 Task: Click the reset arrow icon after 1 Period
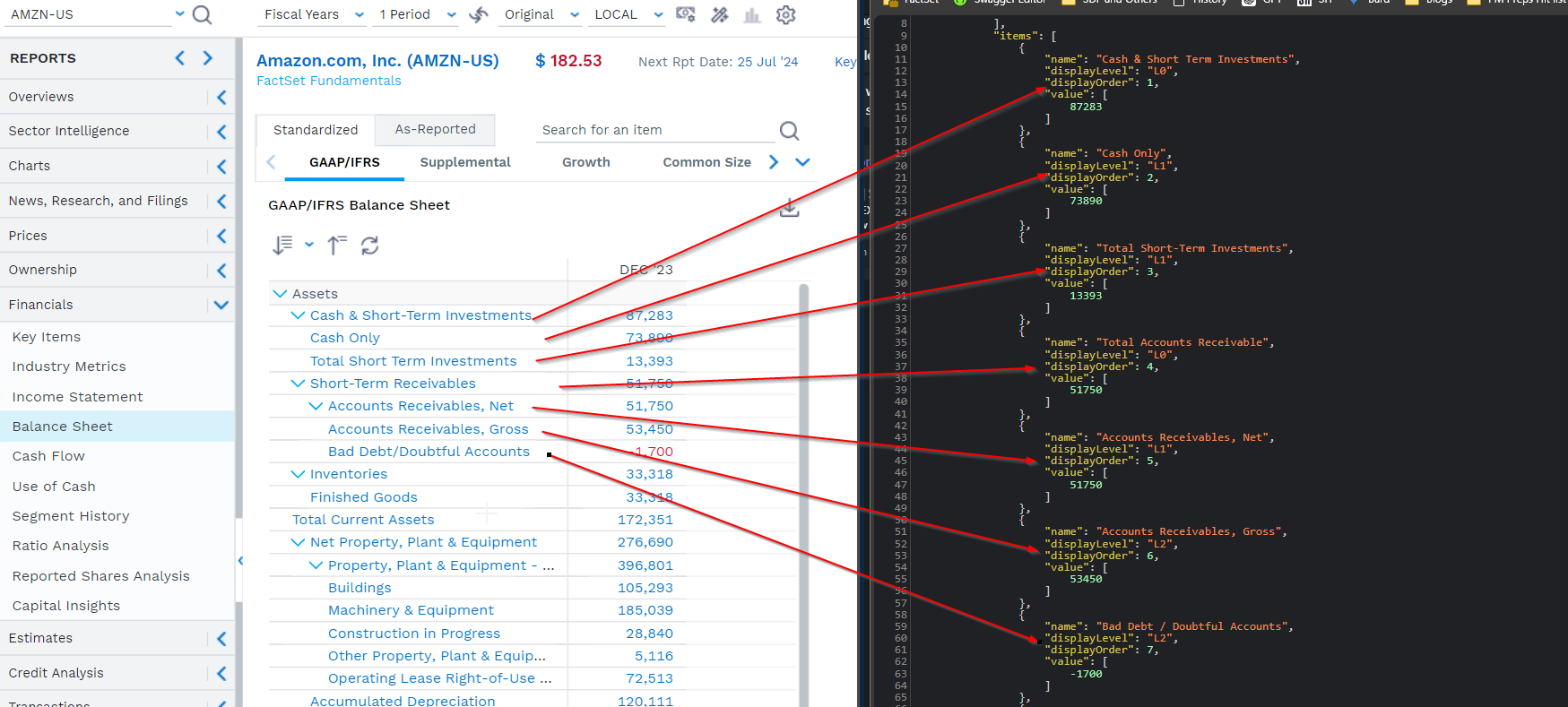[x=479, y=14]
